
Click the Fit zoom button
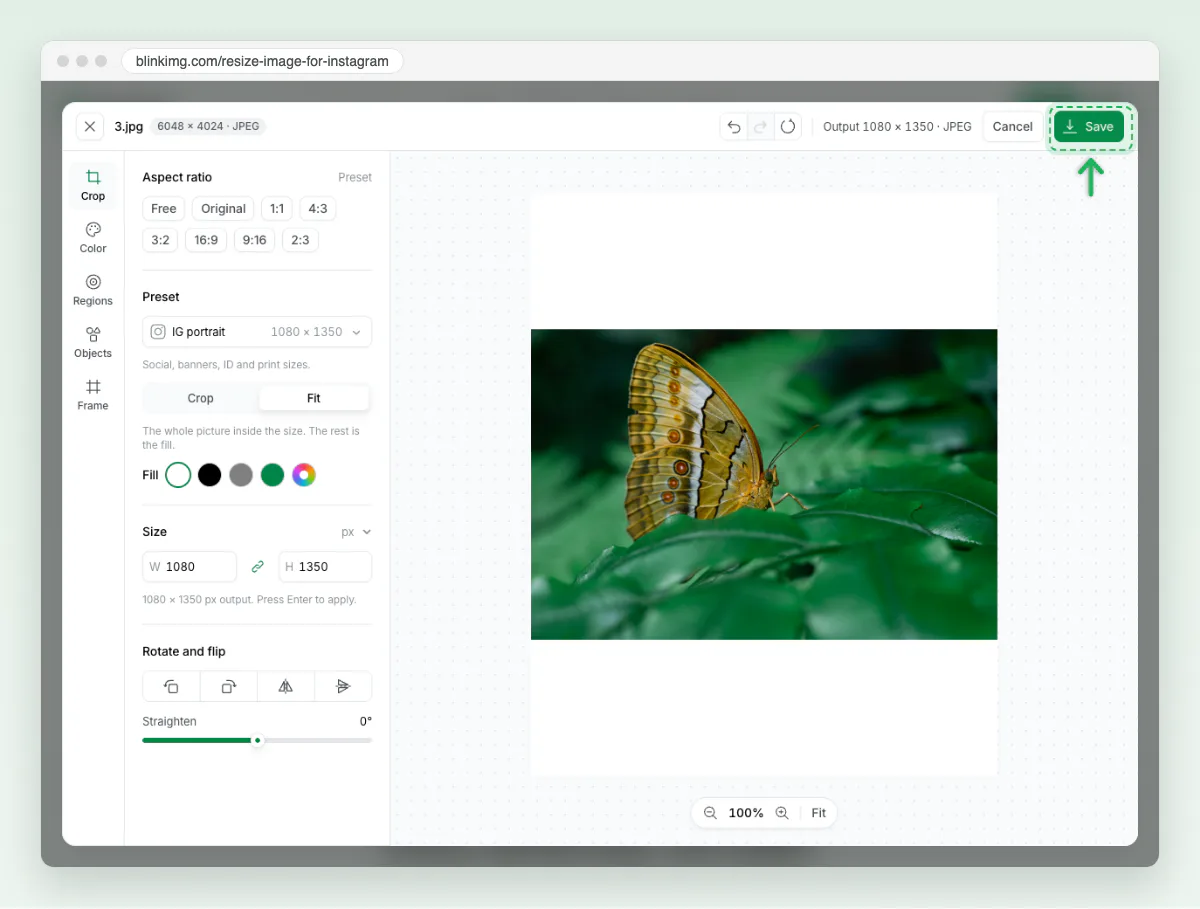[819, 813]
